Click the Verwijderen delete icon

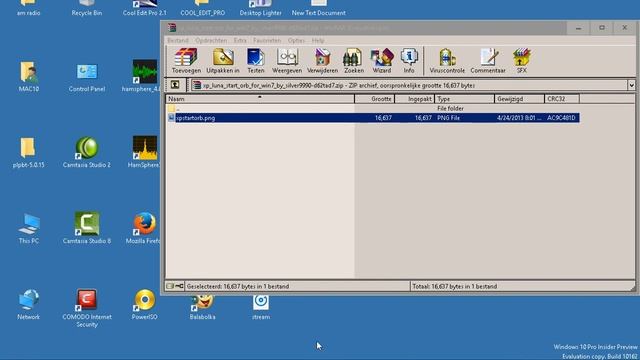(322, 60)
